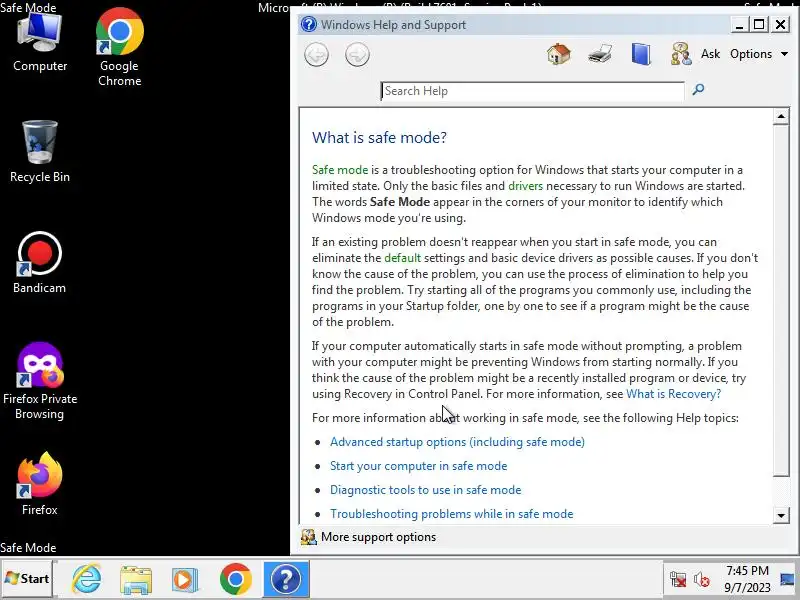Open Windows Media Player from the taskbar

point(185,579)
